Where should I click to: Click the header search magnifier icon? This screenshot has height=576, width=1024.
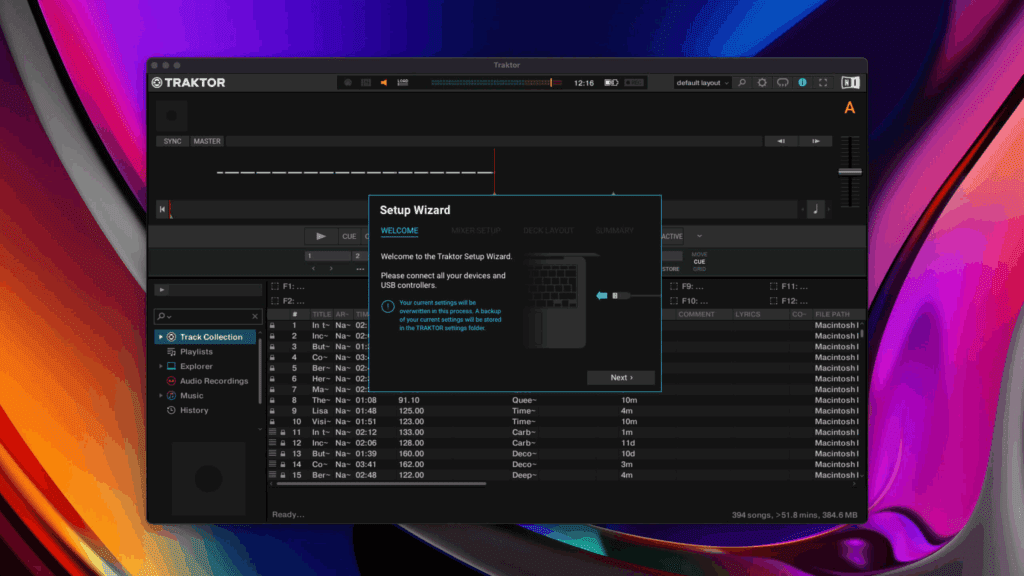click(742, 83)
